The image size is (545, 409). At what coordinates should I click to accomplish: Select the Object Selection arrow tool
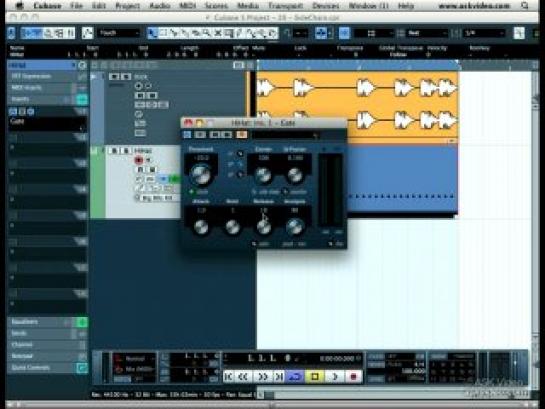point(152,33)
